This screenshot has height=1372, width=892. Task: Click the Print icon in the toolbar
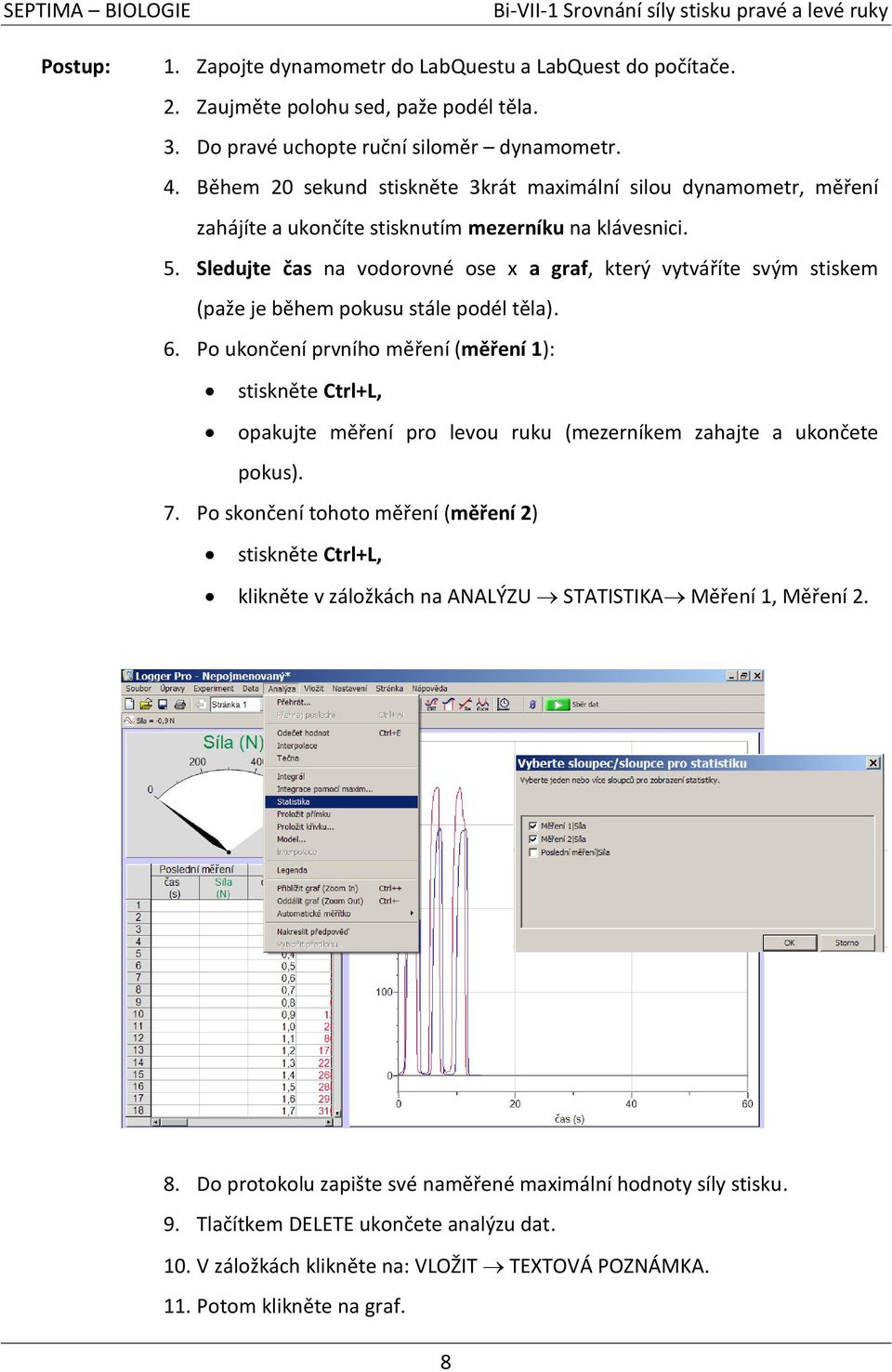click(179, 705)
